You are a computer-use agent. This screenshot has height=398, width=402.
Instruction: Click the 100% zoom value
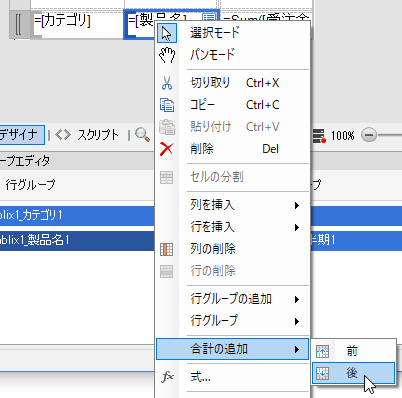point(343,136)
